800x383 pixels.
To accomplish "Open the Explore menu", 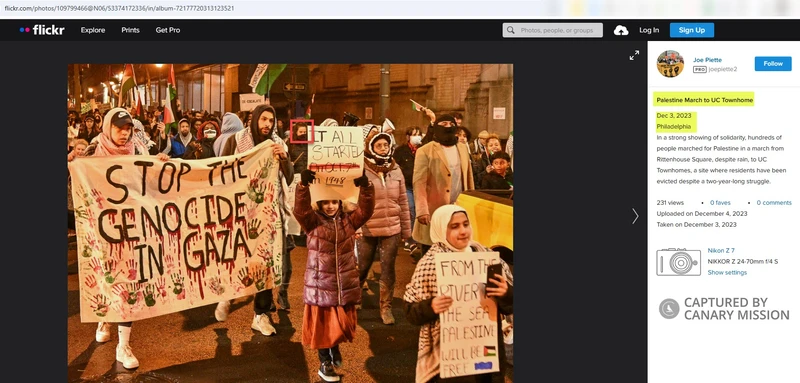I will click(x=93, y=30).
